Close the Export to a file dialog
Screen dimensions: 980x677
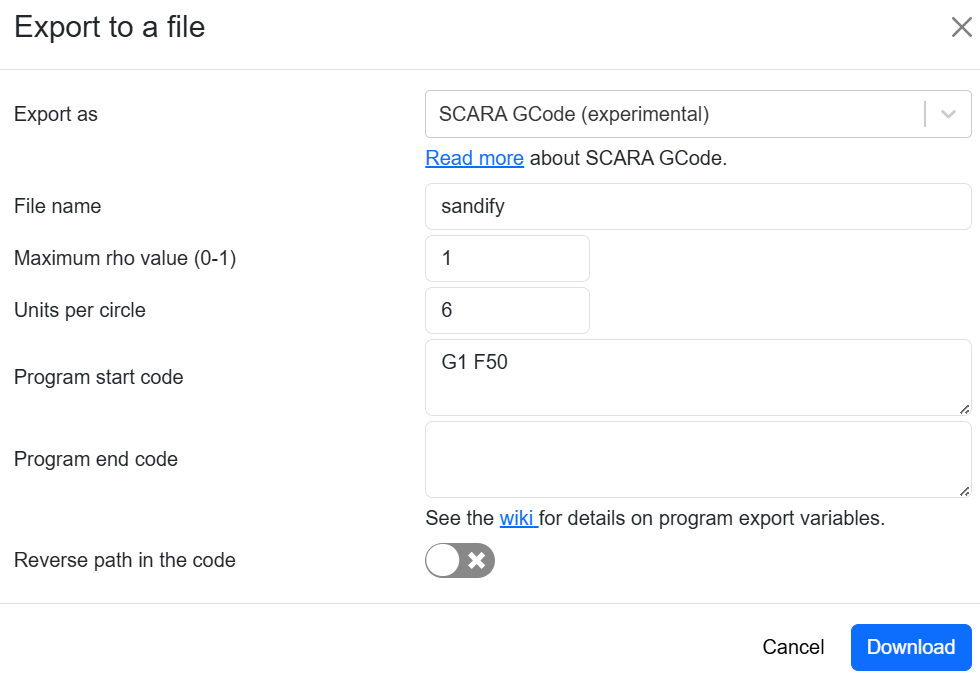(x=961, y=27)
